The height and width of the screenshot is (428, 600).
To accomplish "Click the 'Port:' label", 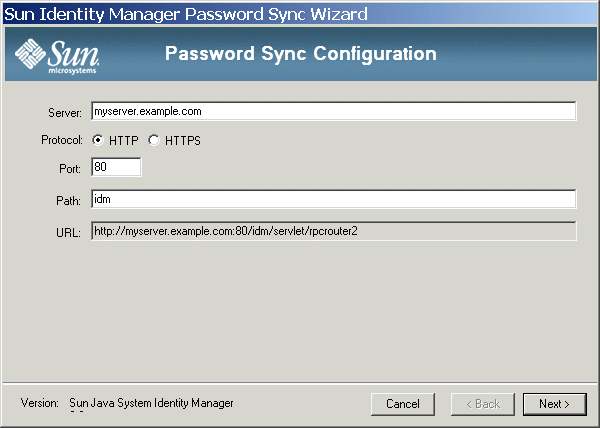I will pyautogui.click(x=70, y=169).
